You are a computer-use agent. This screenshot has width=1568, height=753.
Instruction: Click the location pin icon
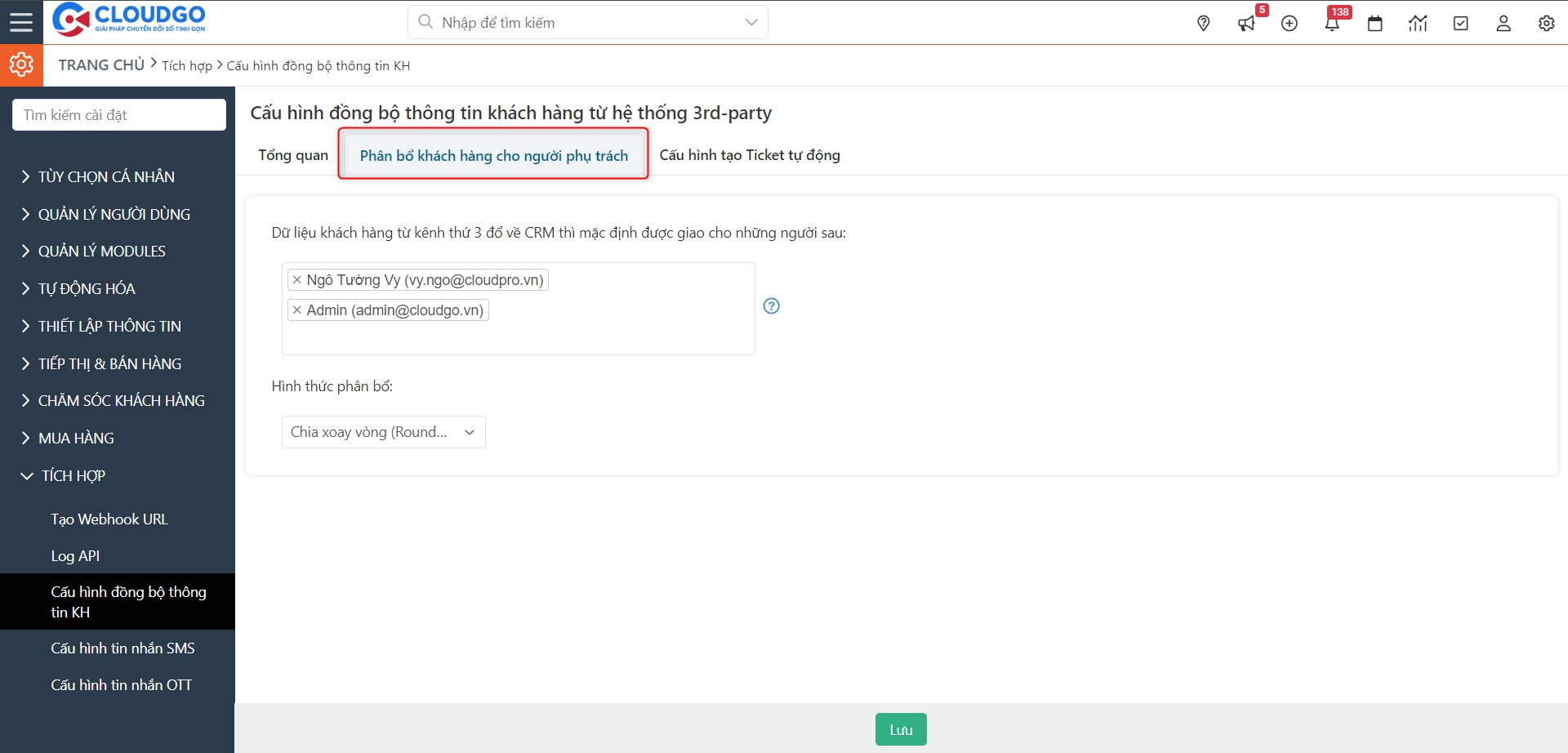(x=1203, y=24)
